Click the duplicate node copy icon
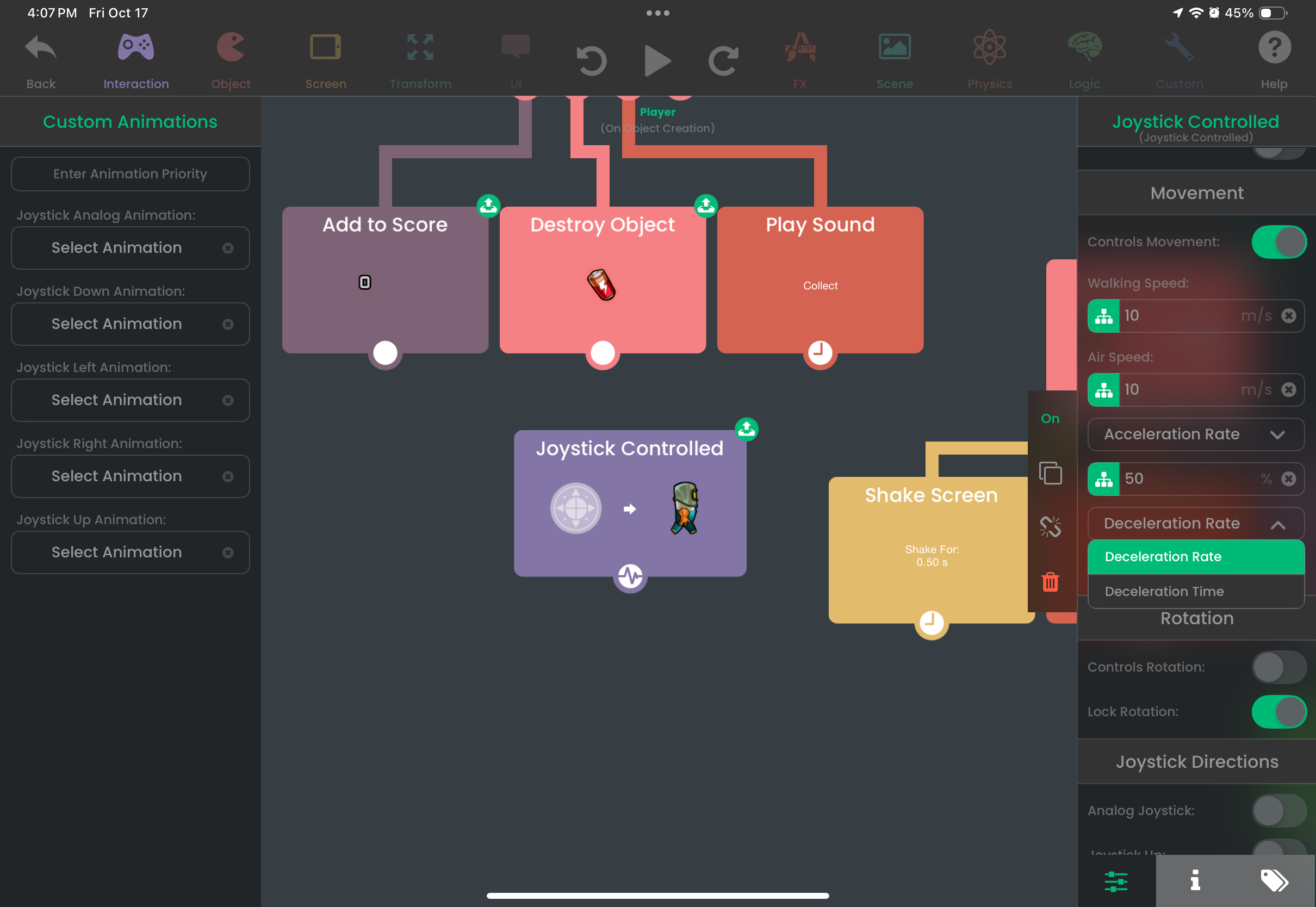This screenshot has width=1316, height=907. [x=1050, y=473]
